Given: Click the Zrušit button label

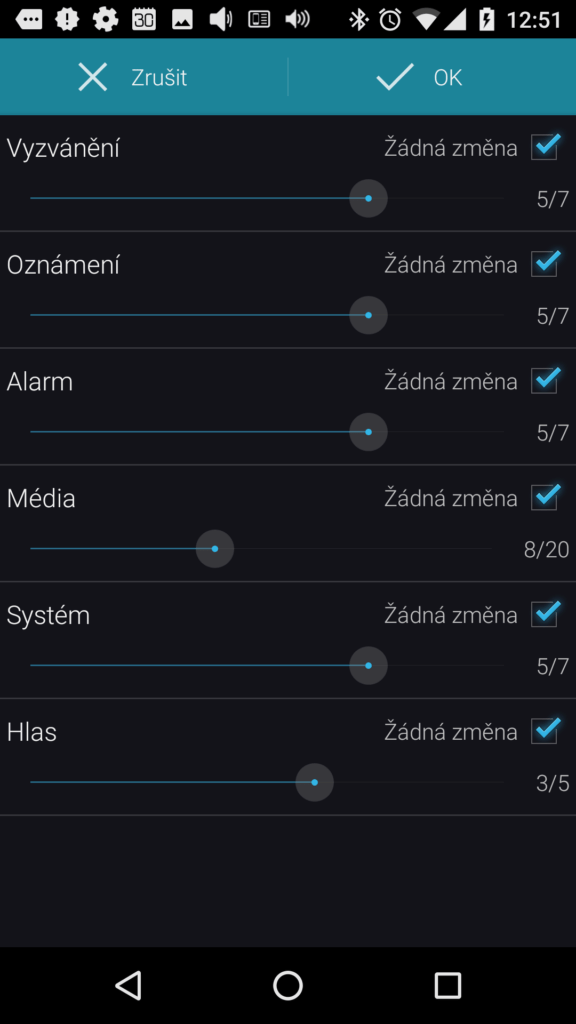Looking at the screenshot, I should coord(159,78).
